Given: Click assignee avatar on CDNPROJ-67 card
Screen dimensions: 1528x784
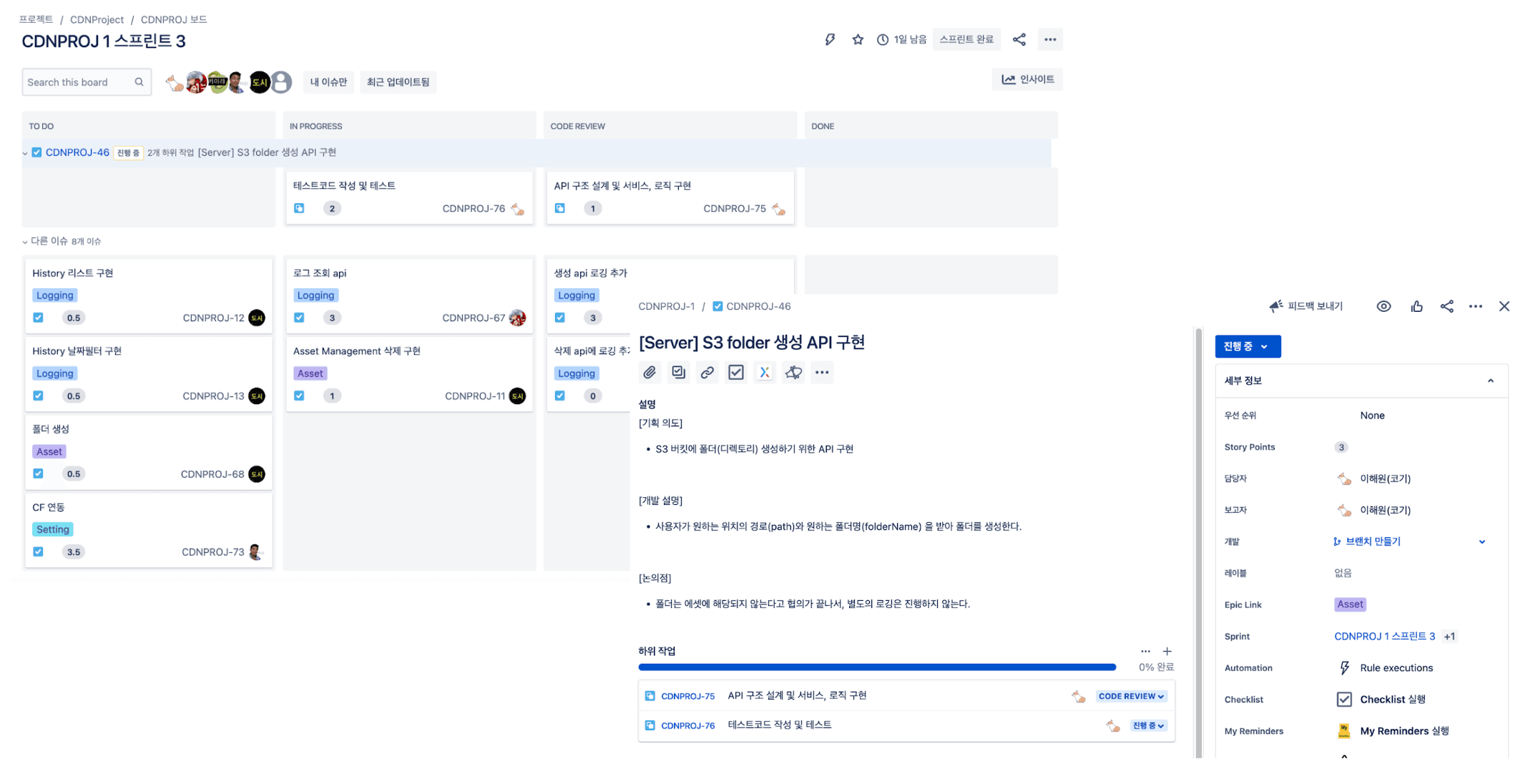Looking at the screenshot, I should point(517,318).
